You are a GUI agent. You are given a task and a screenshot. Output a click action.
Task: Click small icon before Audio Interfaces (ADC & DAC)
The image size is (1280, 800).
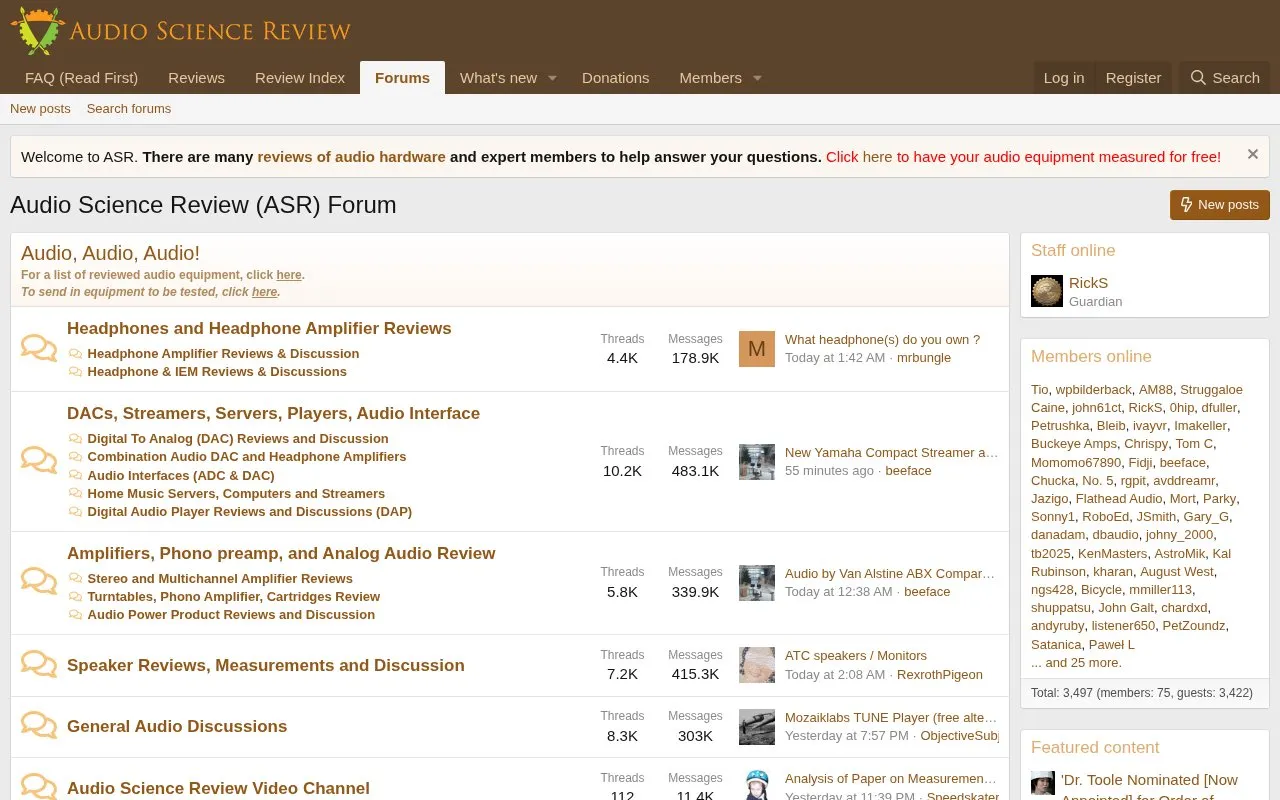[x=76, y=476]
